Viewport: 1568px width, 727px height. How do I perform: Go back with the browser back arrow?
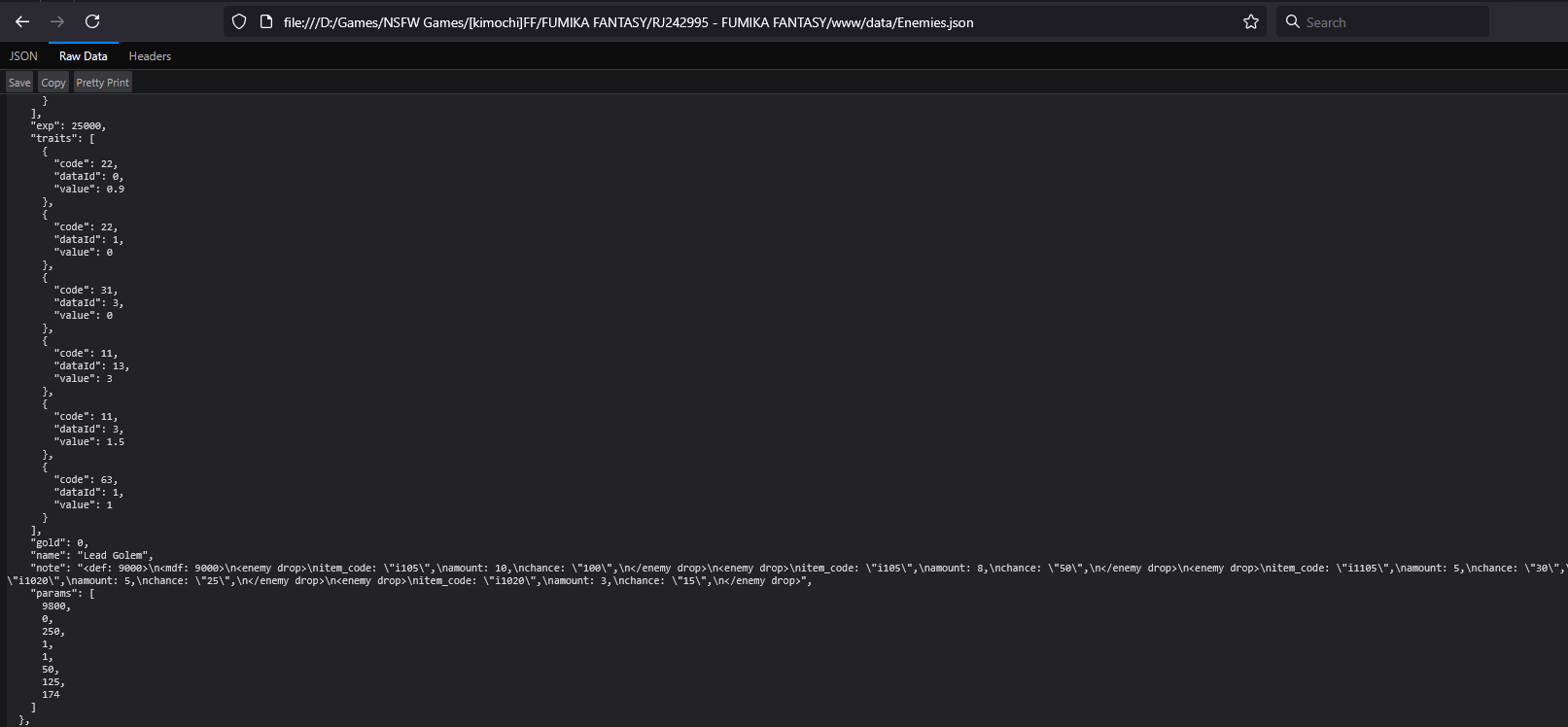click(x=22, y=21)
